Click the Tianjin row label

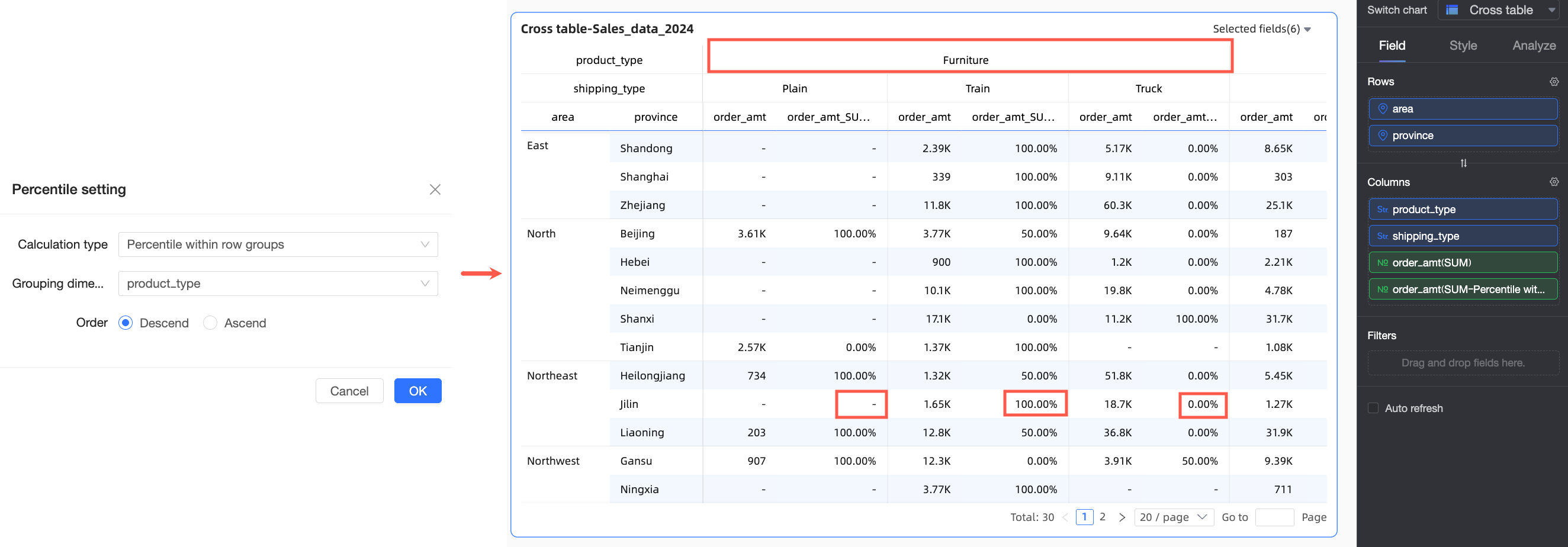click(637, 347)
